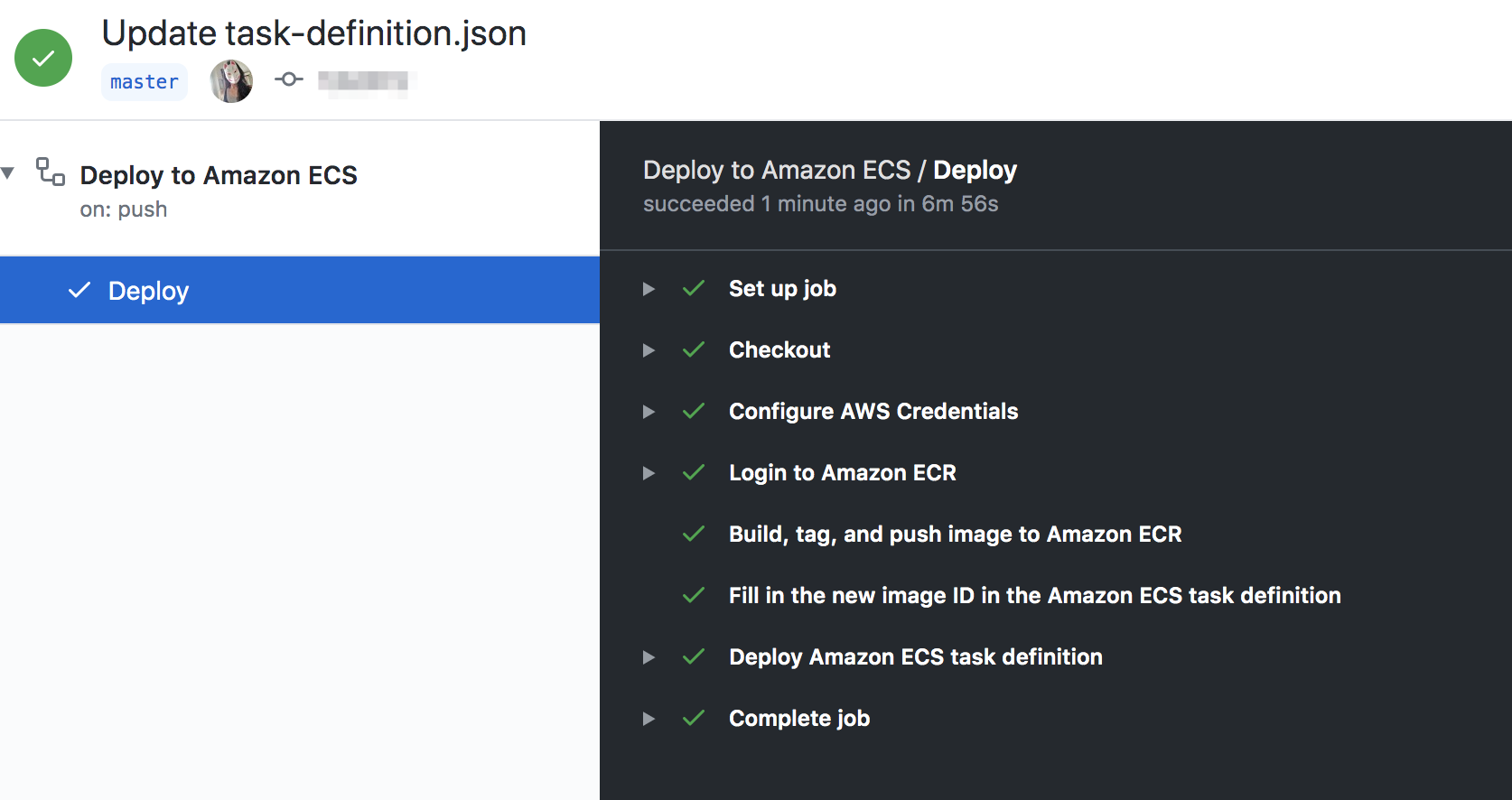The width and height of the screenshot is (1512, 800).
Task: Expand the Login to Amazon ECR step
Action: pyautogui.click(x=649, y=473)
